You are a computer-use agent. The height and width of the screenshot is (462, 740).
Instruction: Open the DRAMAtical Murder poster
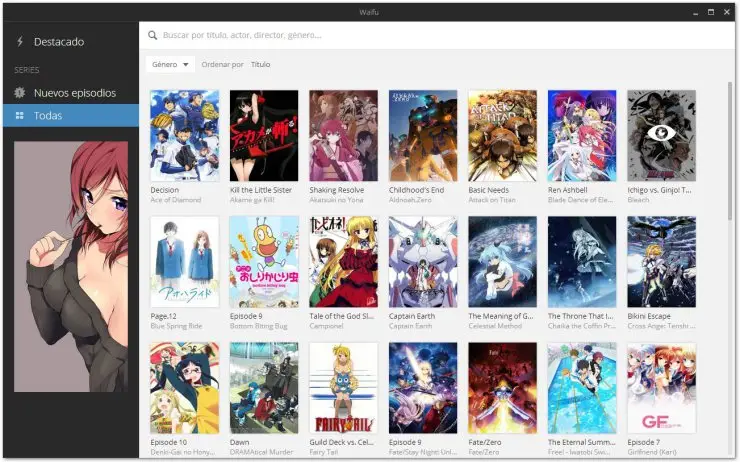click(264, 388)
